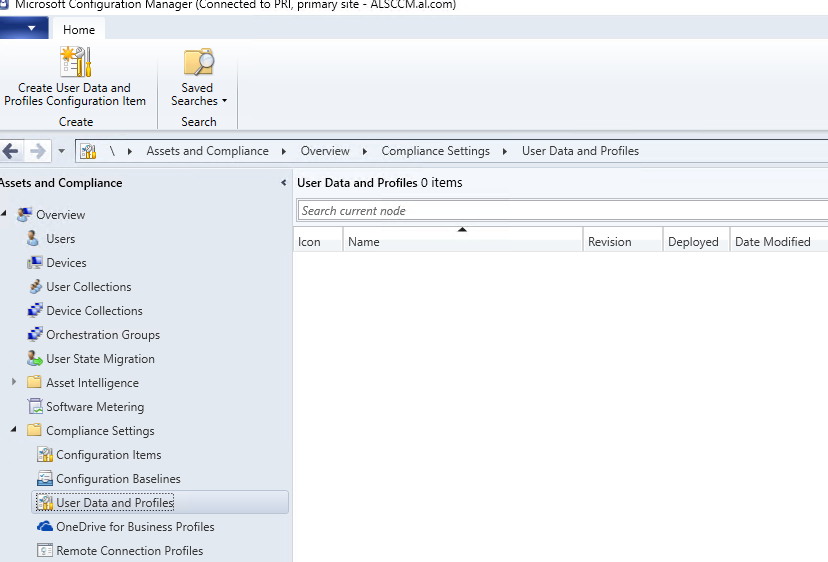Open the navigation history dropdown arrow
Screen dimensions: 828x562
(x=61, y=151)
